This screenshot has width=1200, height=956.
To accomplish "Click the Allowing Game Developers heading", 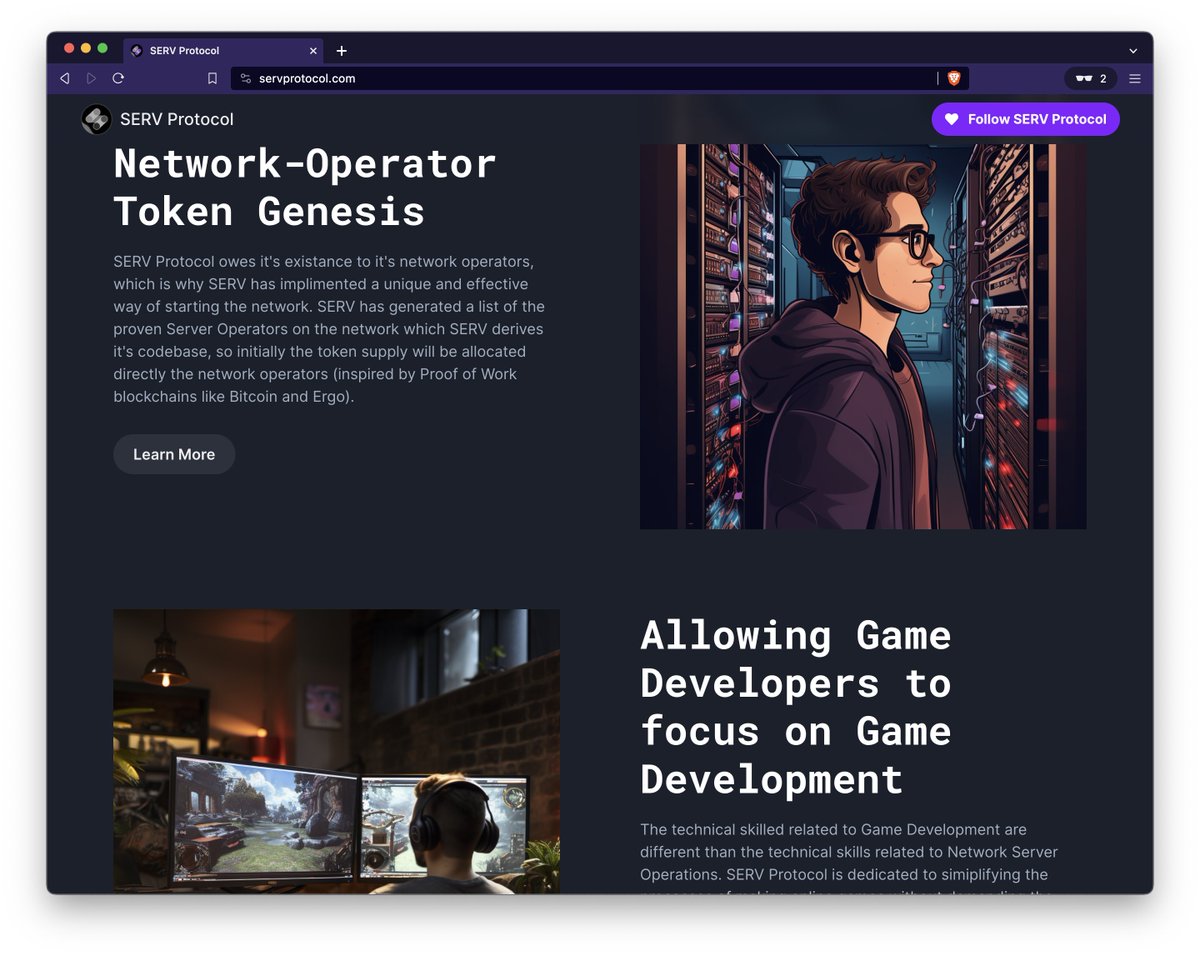I will click(796, 707).
